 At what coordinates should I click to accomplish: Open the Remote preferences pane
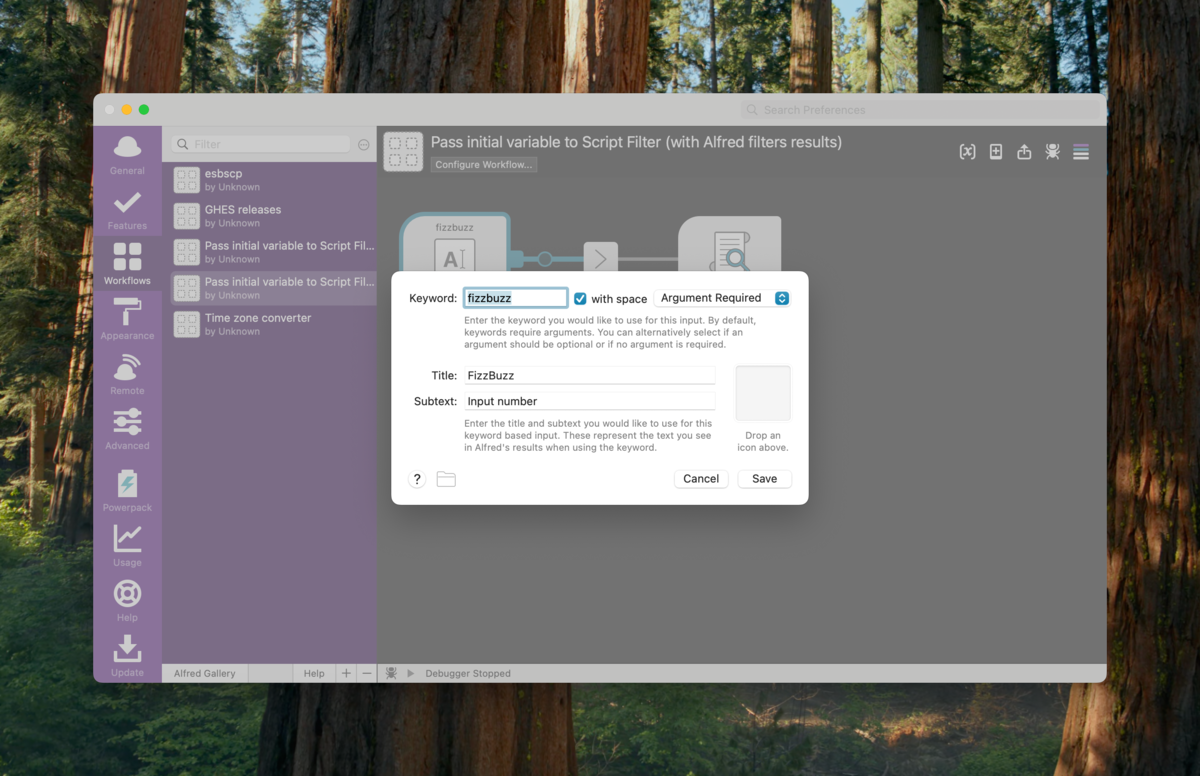tap(127, 374)
